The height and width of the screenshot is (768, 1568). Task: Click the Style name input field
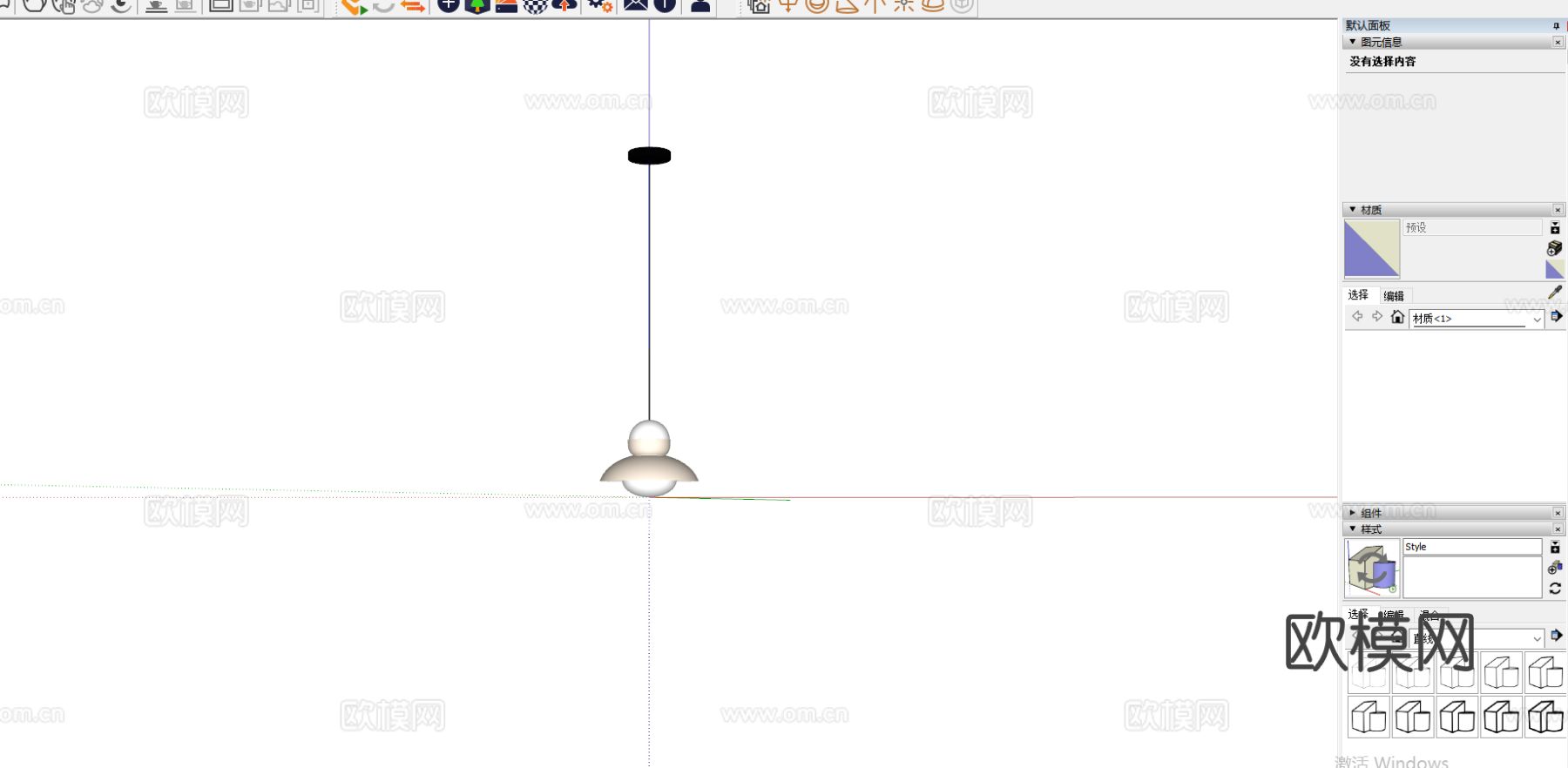[1472, 547]
